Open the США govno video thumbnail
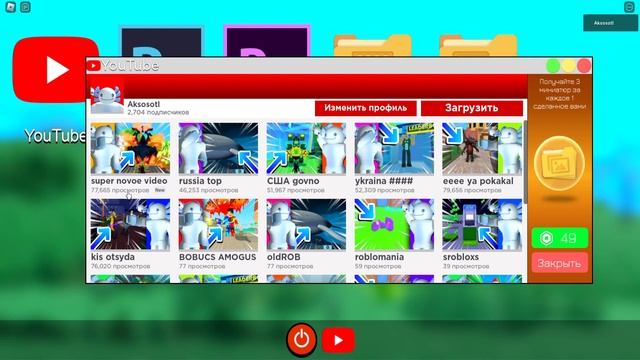640x360 pixels. click(306, 149)
